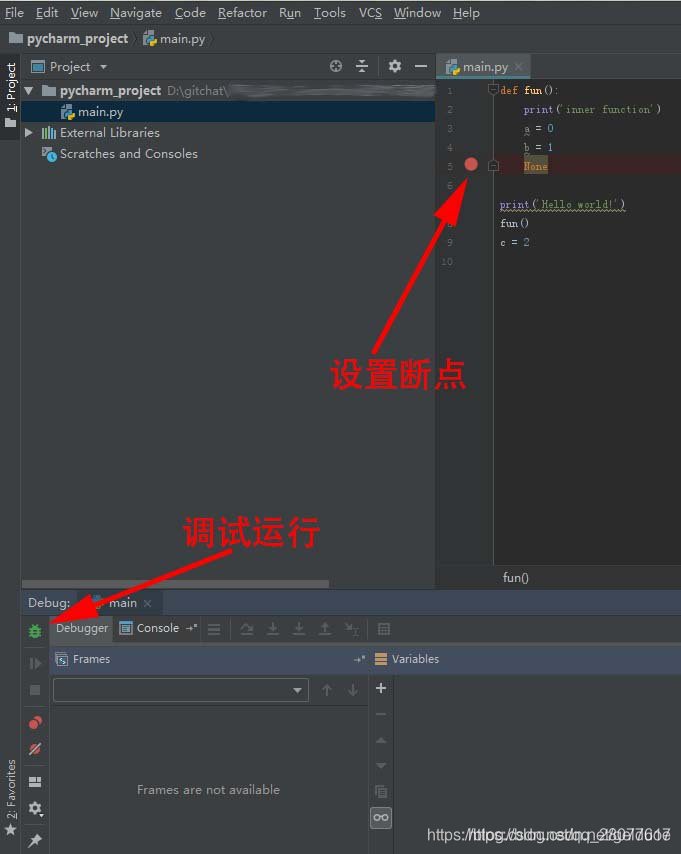Click main.py breadcrumb in navigation bar

point(174,39)
